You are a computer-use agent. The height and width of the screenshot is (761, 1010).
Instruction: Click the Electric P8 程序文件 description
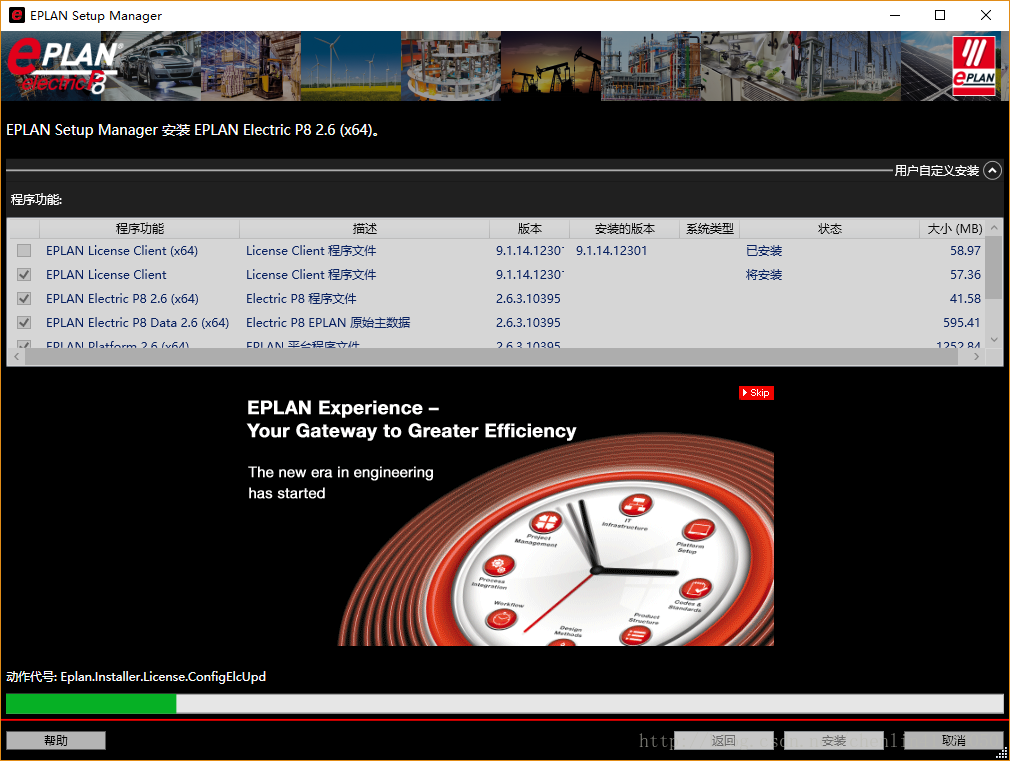tap(301, 298)
